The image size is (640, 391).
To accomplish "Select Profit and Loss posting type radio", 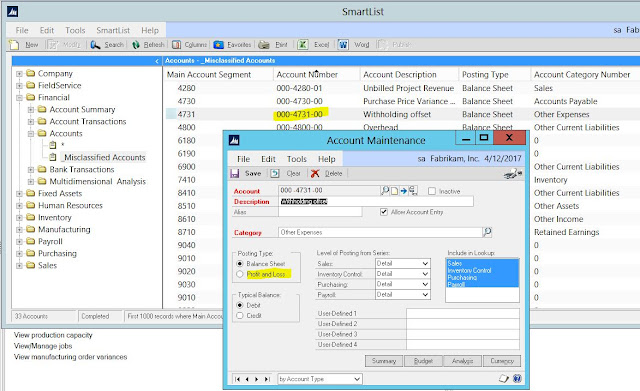I will coord(240,274).
